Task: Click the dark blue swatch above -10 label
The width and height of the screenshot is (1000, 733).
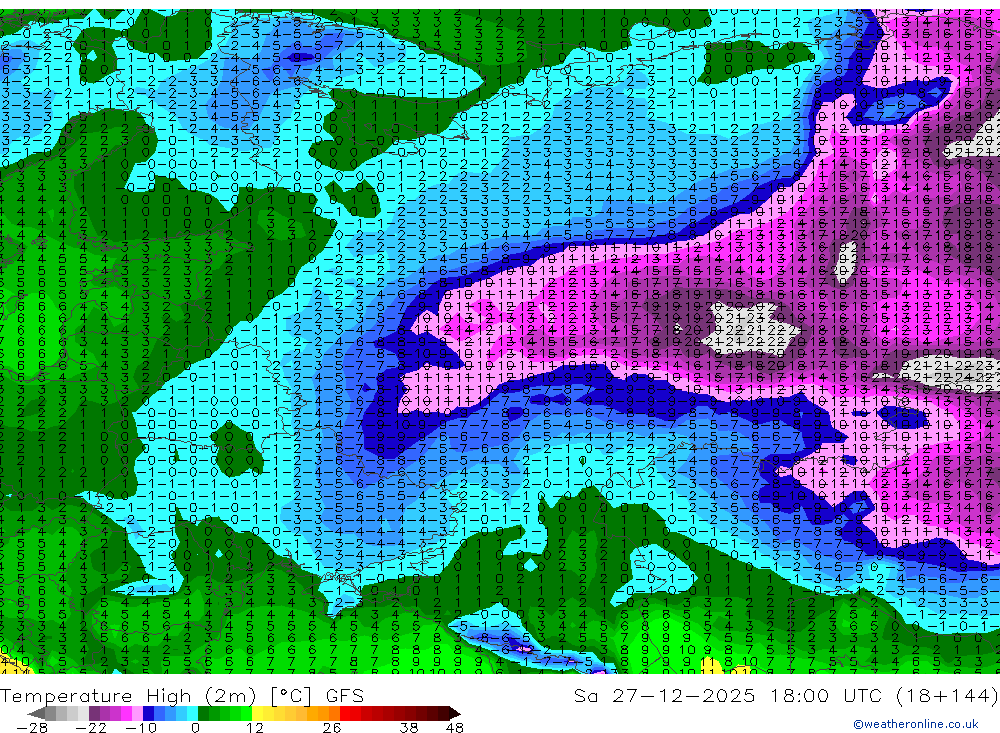Action: pos(148,713)
